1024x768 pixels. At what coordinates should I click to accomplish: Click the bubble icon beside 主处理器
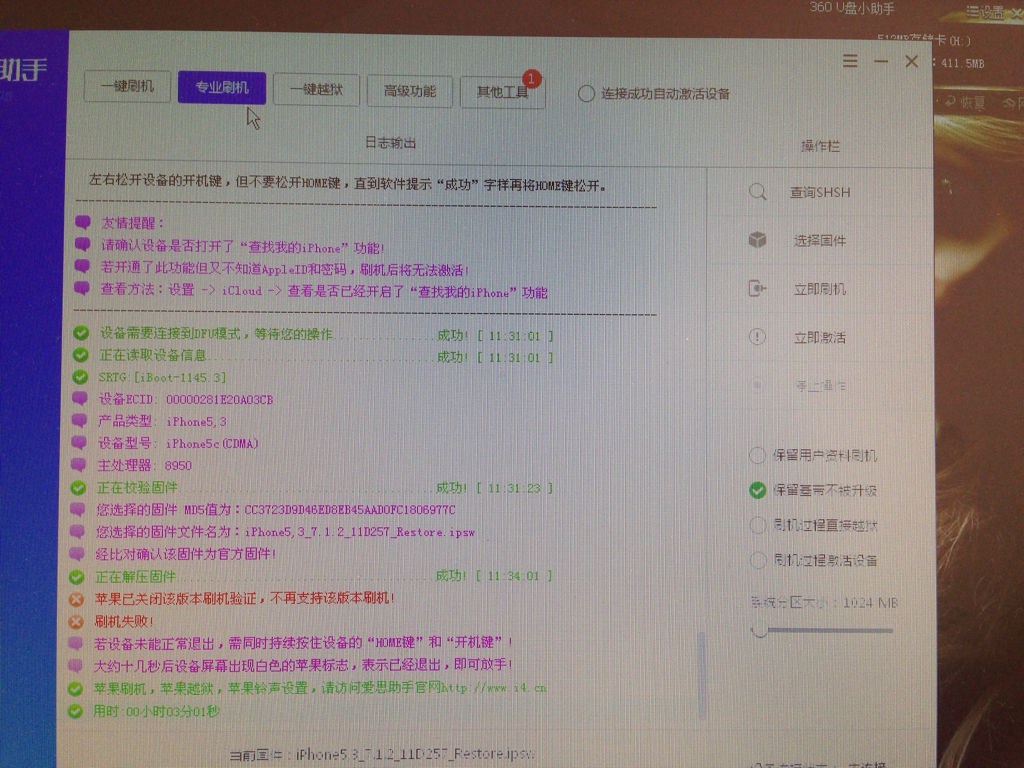[79, 464]
